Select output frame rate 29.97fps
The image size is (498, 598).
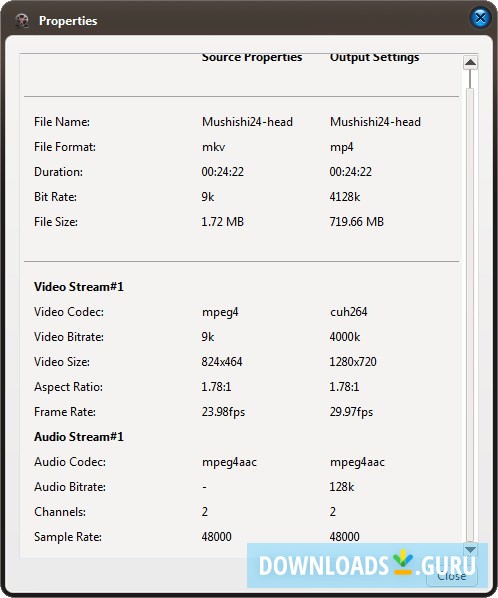pos(351,412)
